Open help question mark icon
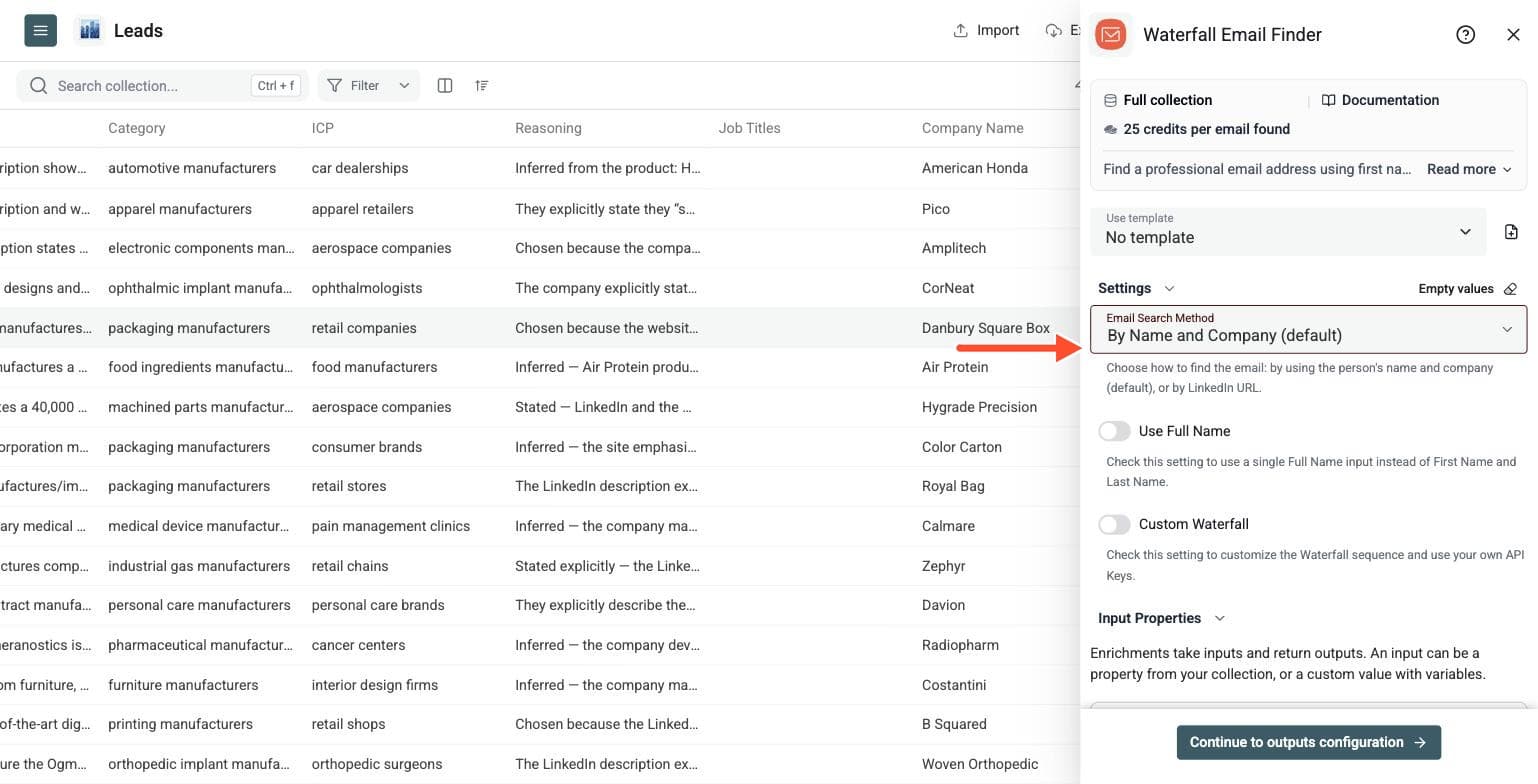This screenshot has height=784, width=1538. click(x=1465, y=35)
